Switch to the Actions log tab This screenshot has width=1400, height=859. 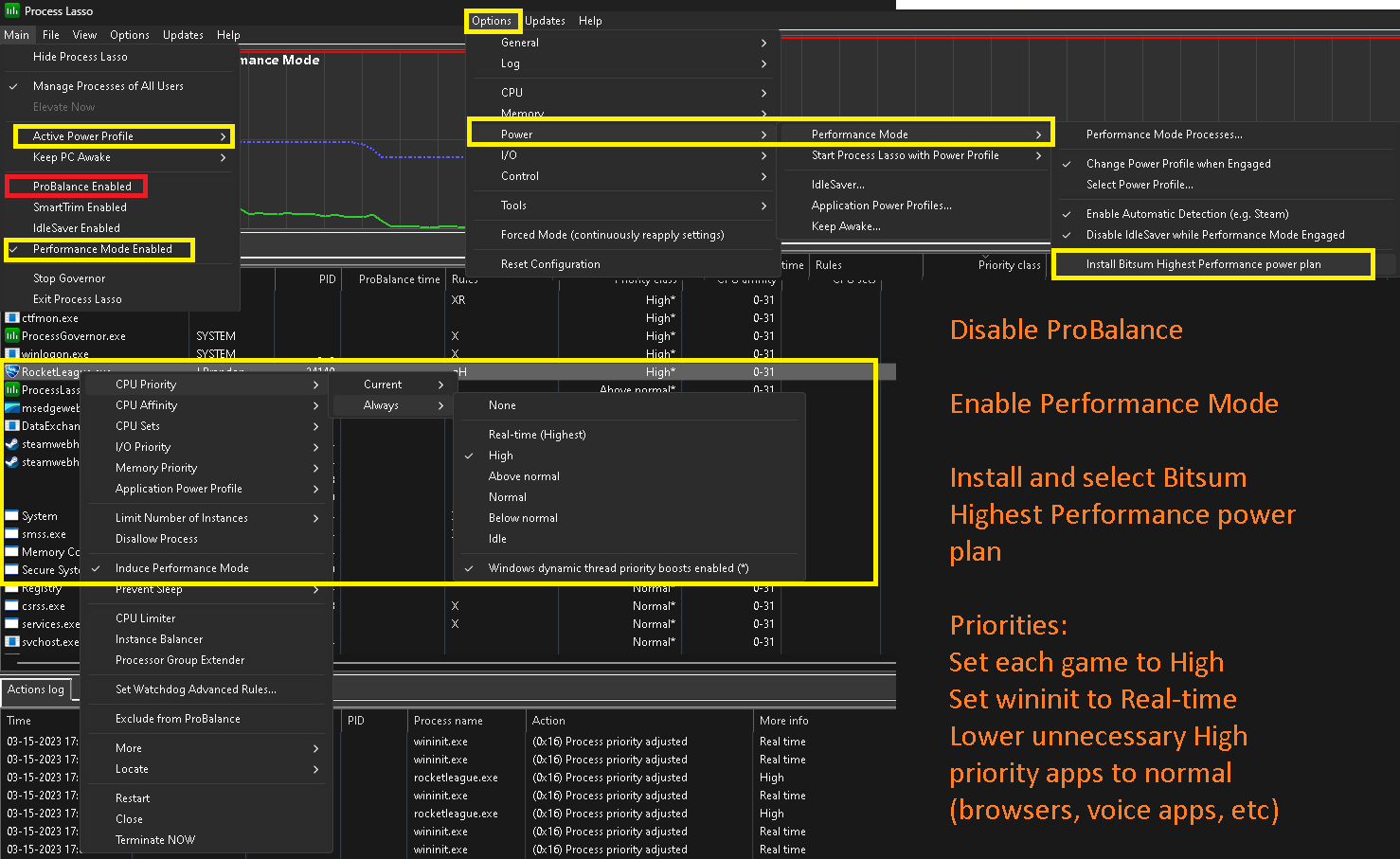point(36,689)
